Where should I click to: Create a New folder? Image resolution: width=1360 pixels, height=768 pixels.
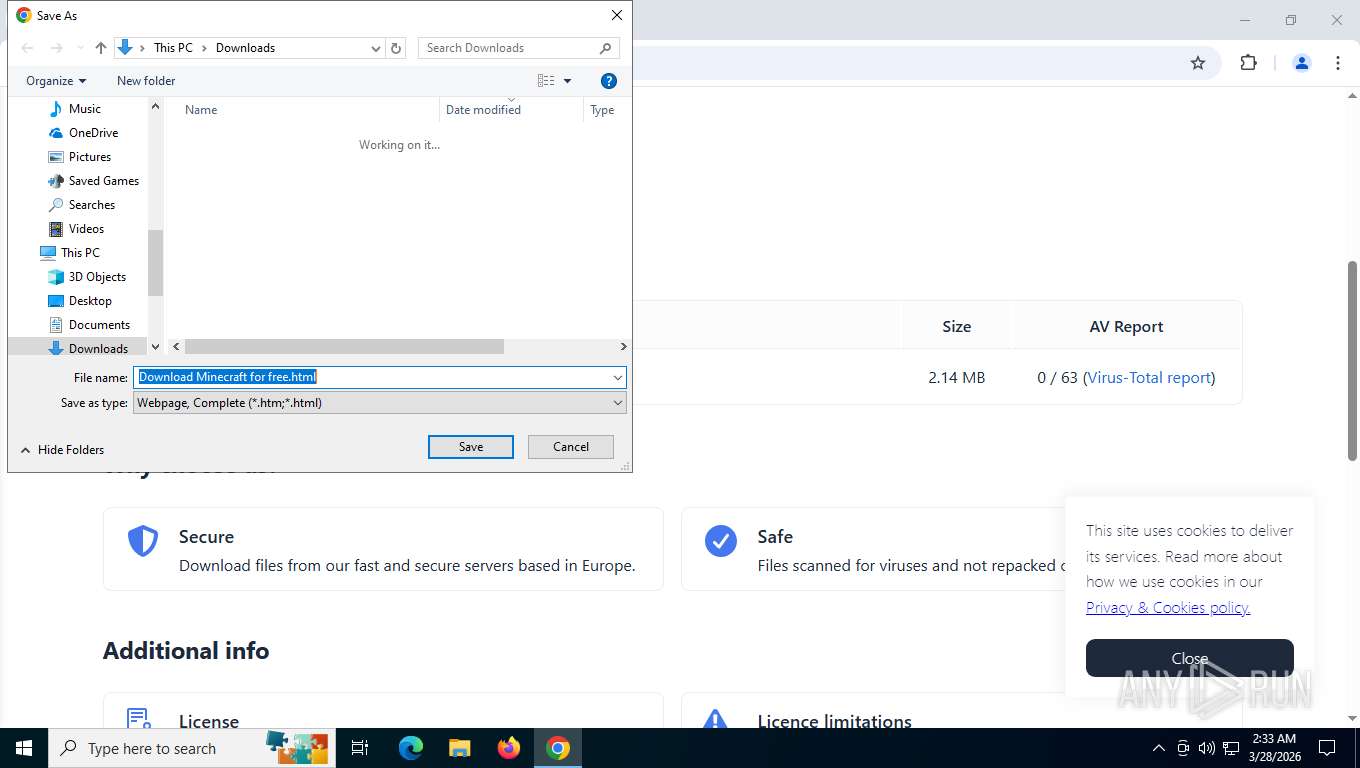click(146, 81)
